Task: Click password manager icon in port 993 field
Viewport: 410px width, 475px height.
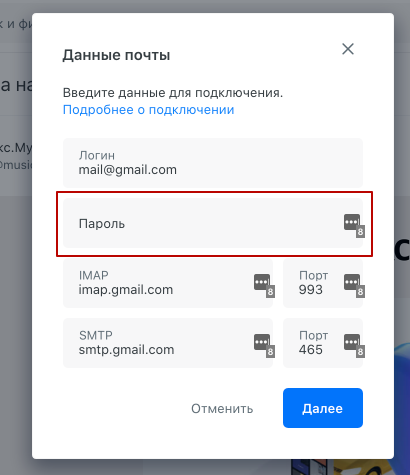Action: (x=354, y=286)
